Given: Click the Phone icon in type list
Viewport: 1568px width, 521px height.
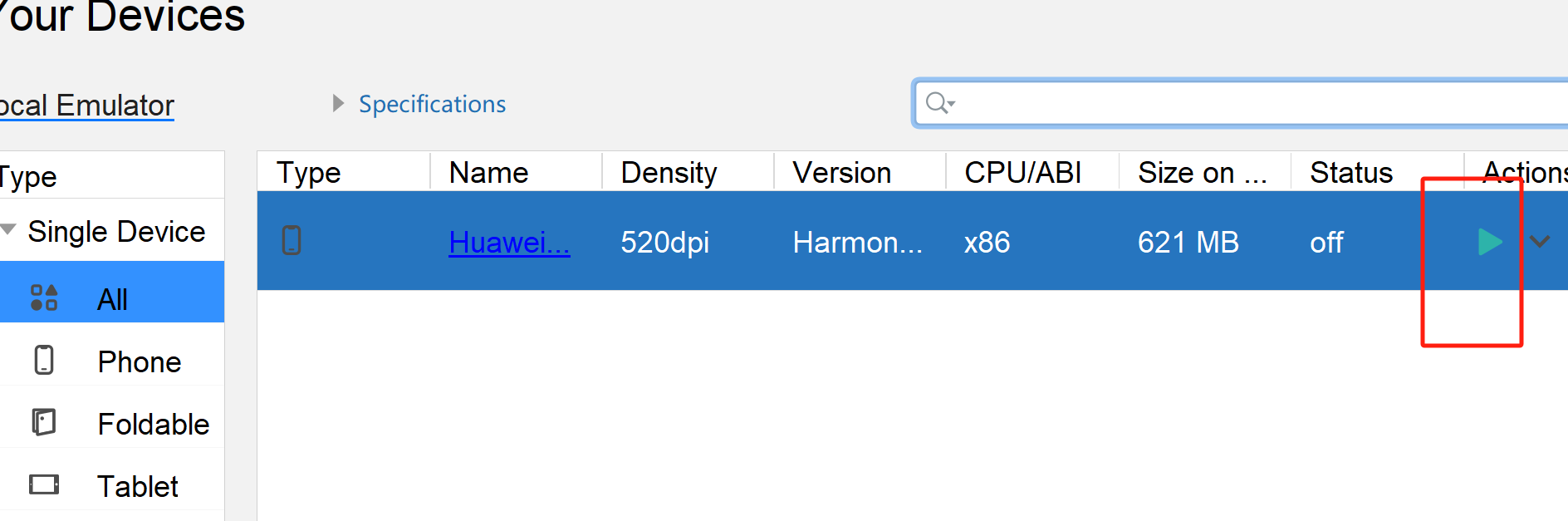Looking at the screenshot, I should [x=44, y=361].
